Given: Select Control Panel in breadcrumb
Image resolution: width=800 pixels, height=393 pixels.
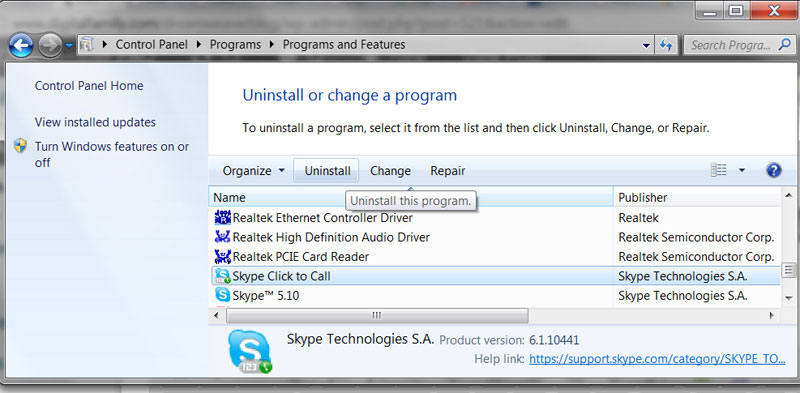Looking at the screenshot, I should (x=152, y=45).
